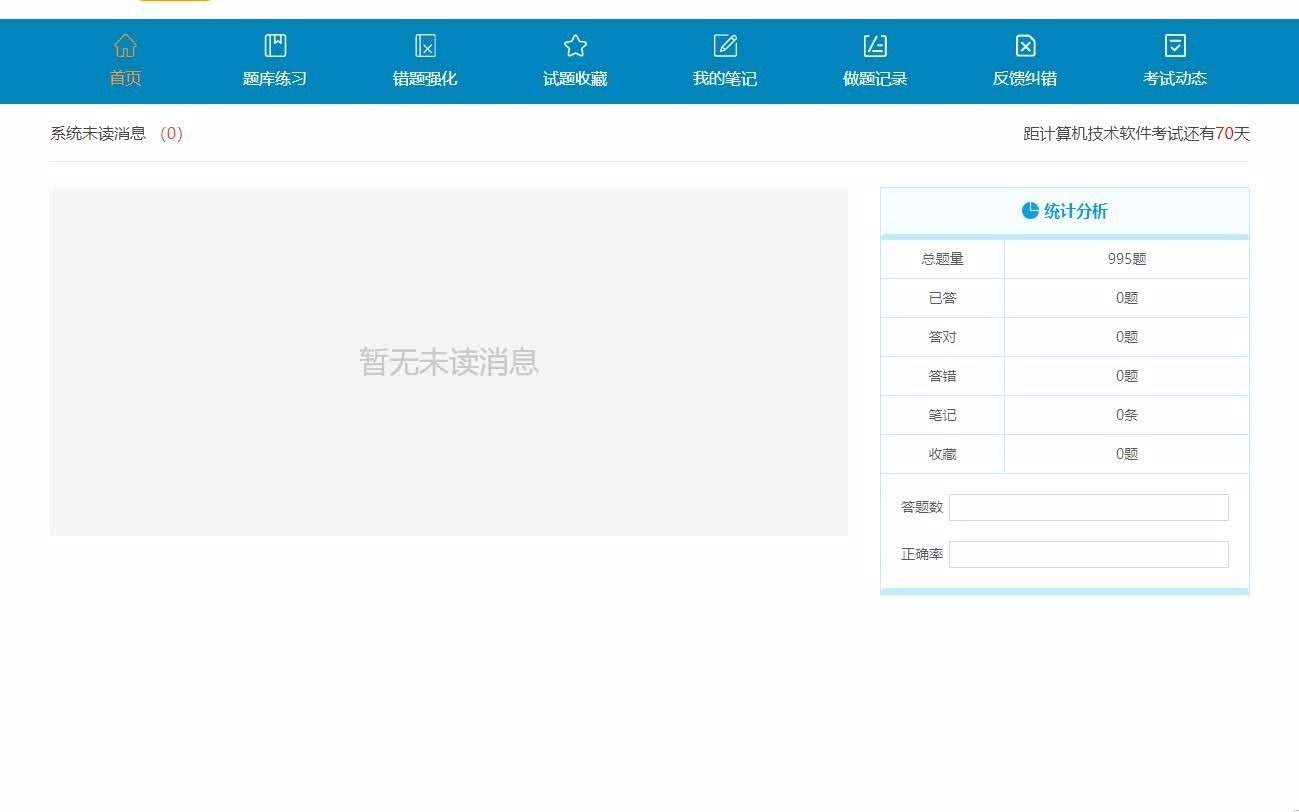Click the 0题 value in 答错 row
This screenshot has width=1299, height=812.
[1127, 376]
